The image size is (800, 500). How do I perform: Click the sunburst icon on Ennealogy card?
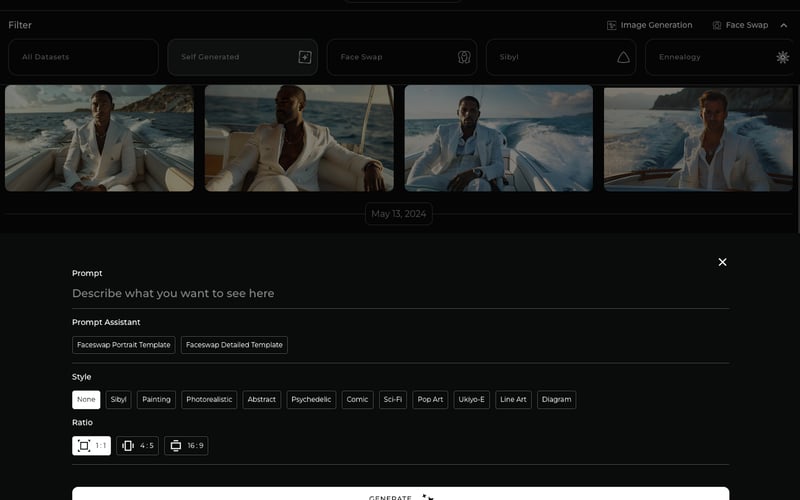782,57
